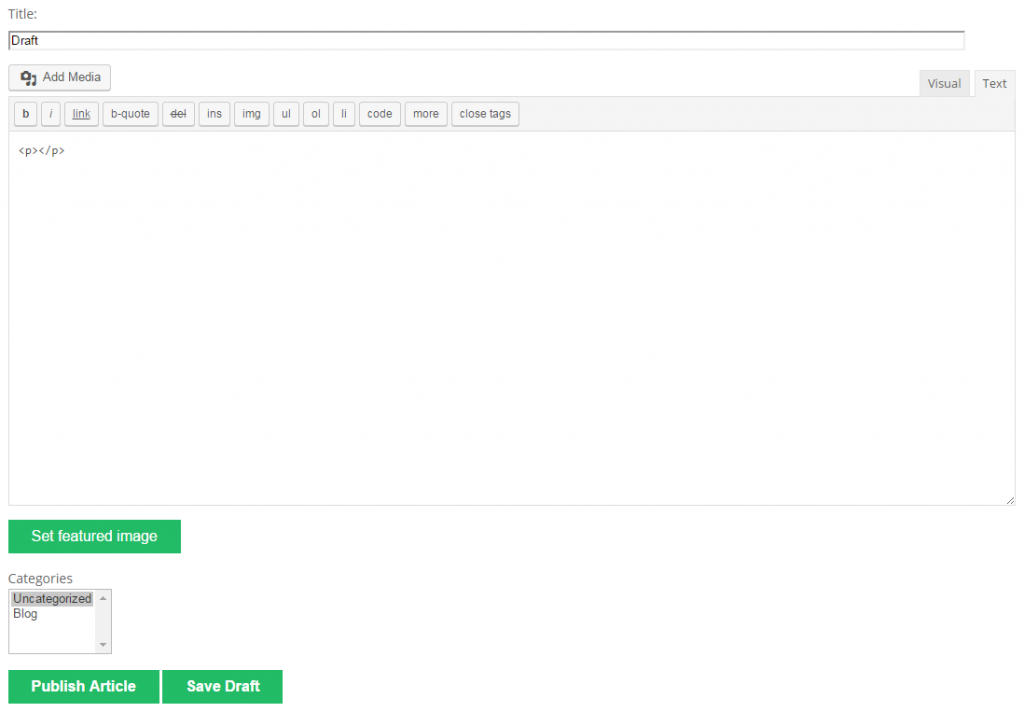Select the Blog category
Image resolution: width=1024 pixels, height=712 pixels.
pyautogui.click(x=25, y=613)
